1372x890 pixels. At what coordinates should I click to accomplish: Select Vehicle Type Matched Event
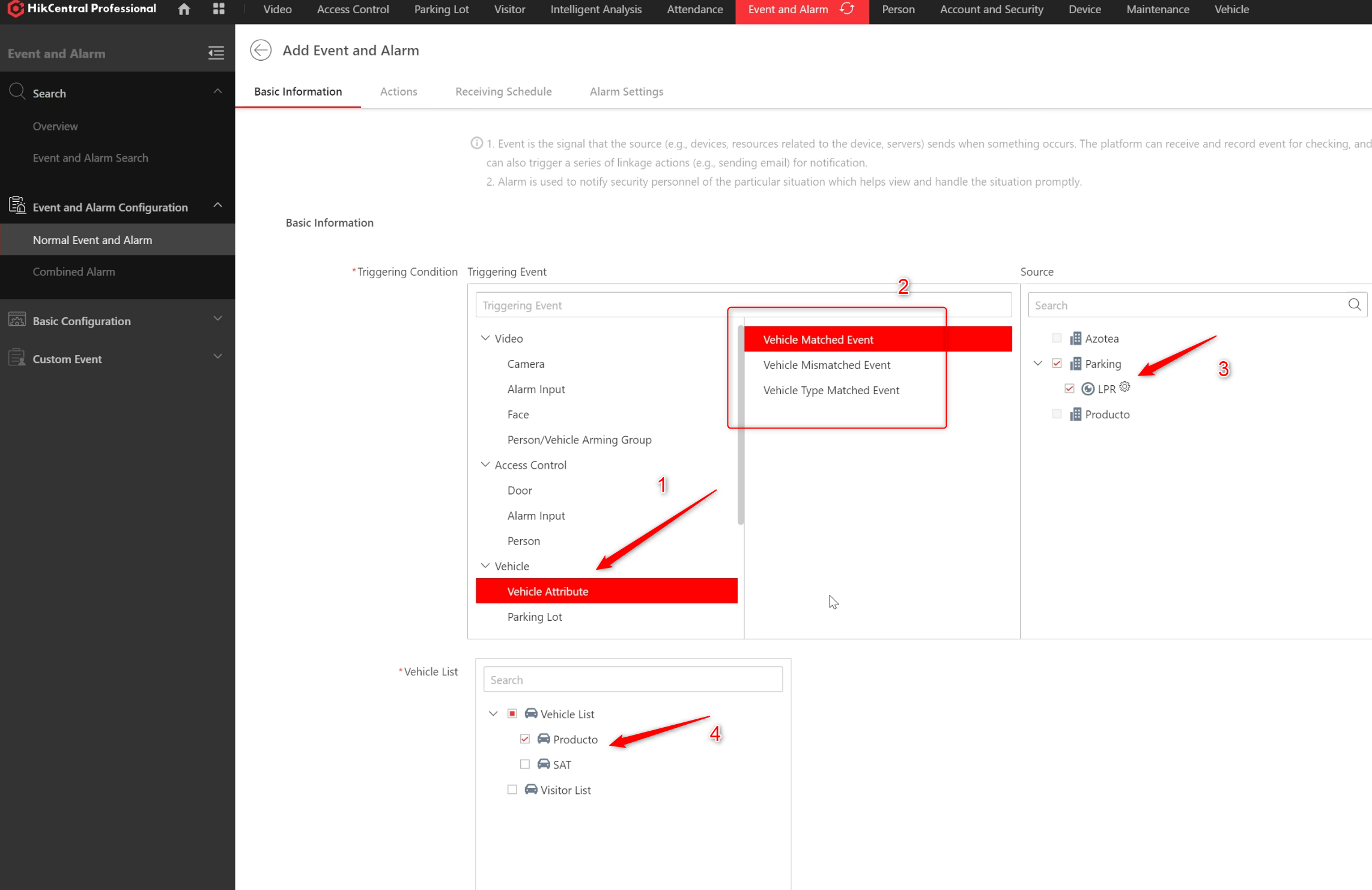point(831,390)
